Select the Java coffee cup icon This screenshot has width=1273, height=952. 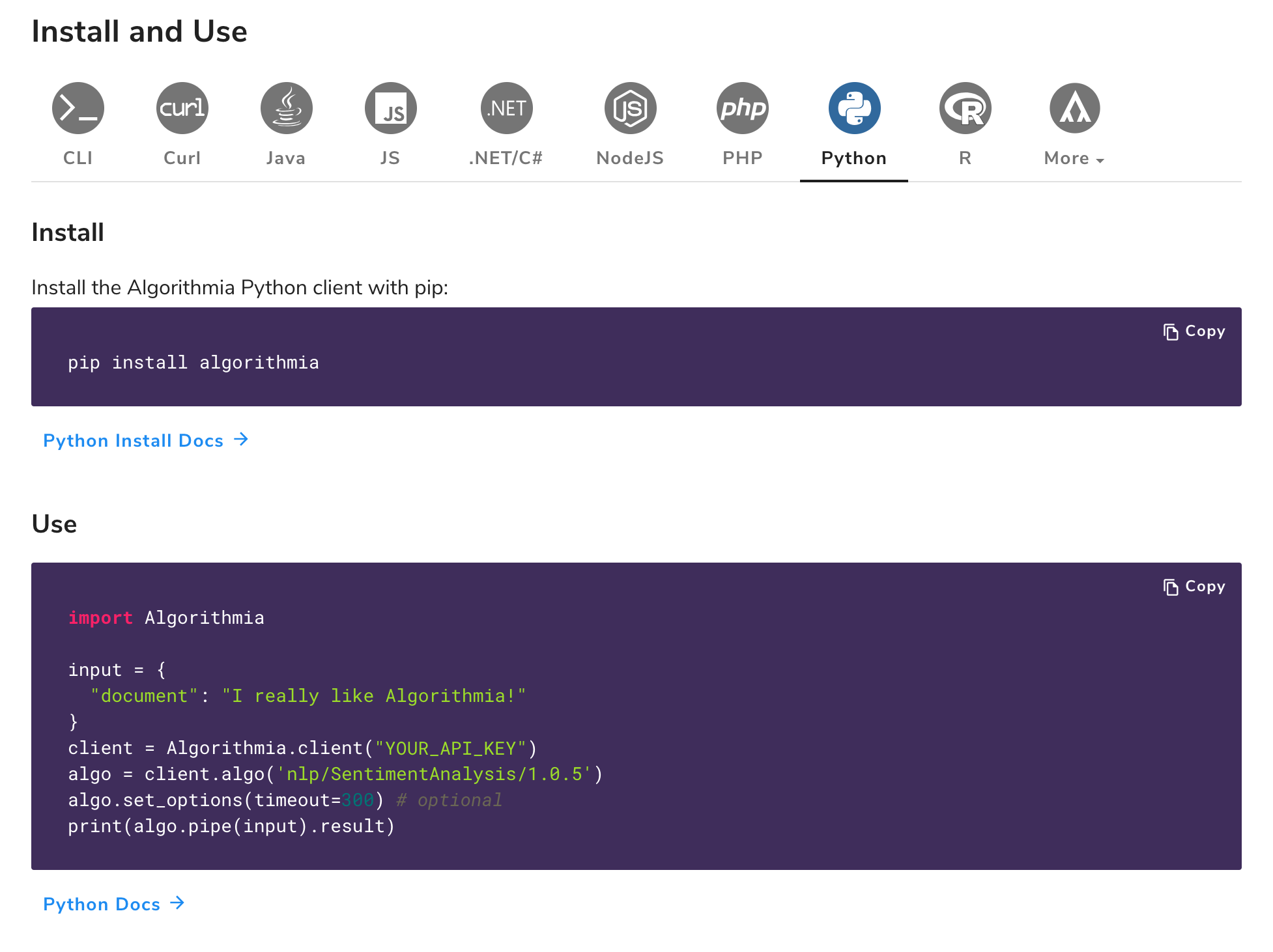pos(286,108)
